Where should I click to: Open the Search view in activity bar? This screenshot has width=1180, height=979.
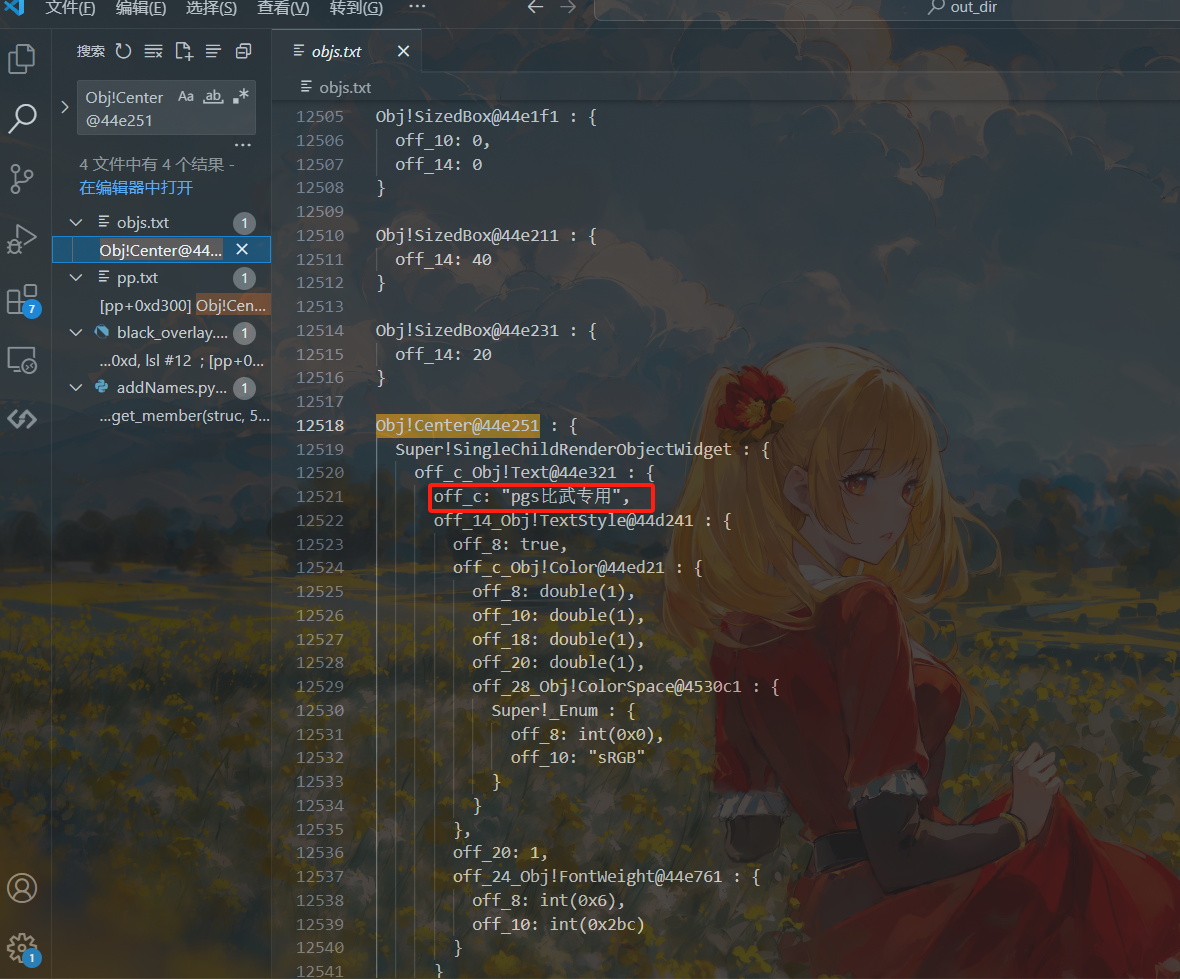[22, 118]
